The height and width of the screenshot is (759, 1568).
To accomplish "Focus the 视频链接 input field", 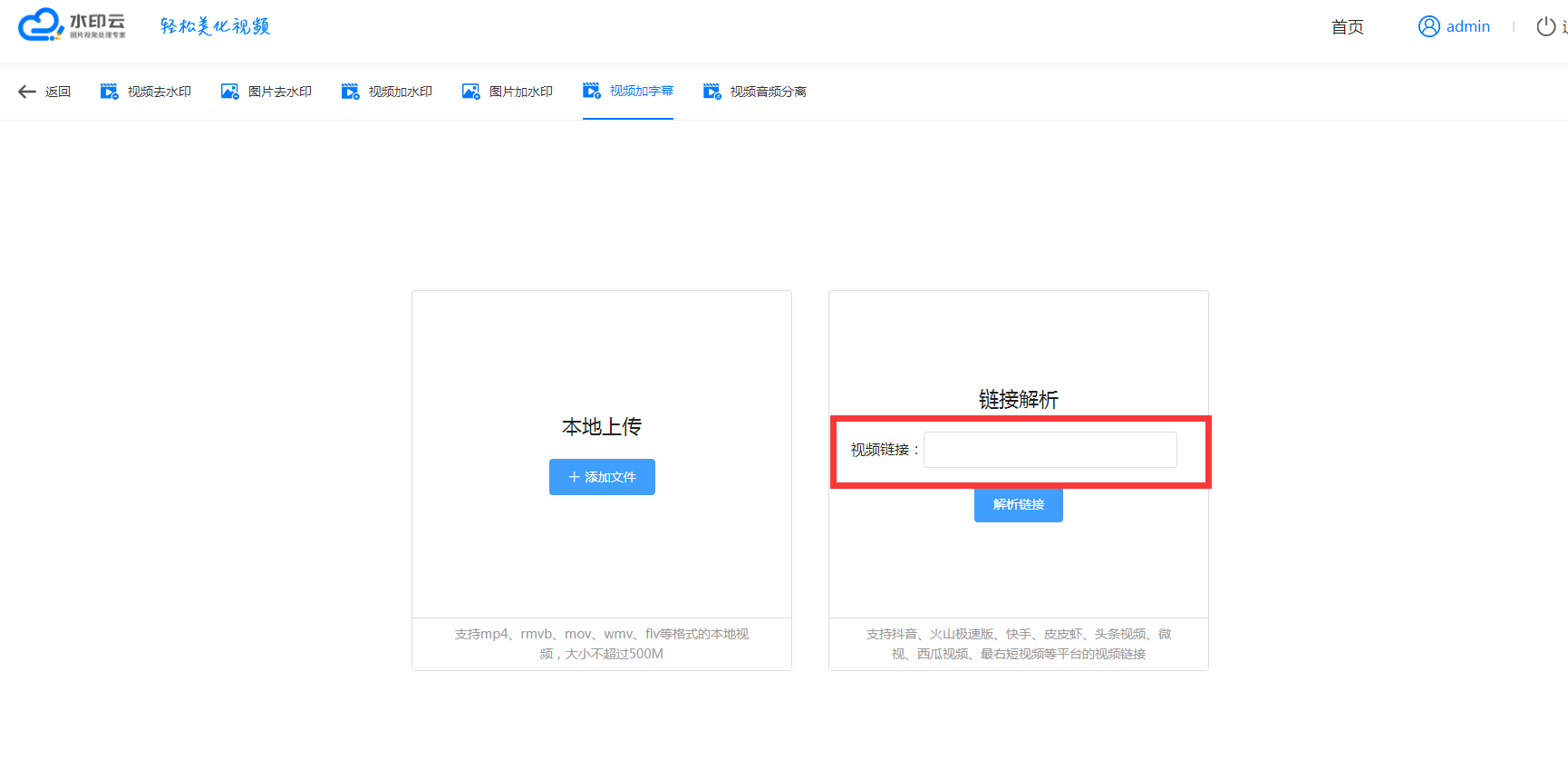I will click(1050, 450).
